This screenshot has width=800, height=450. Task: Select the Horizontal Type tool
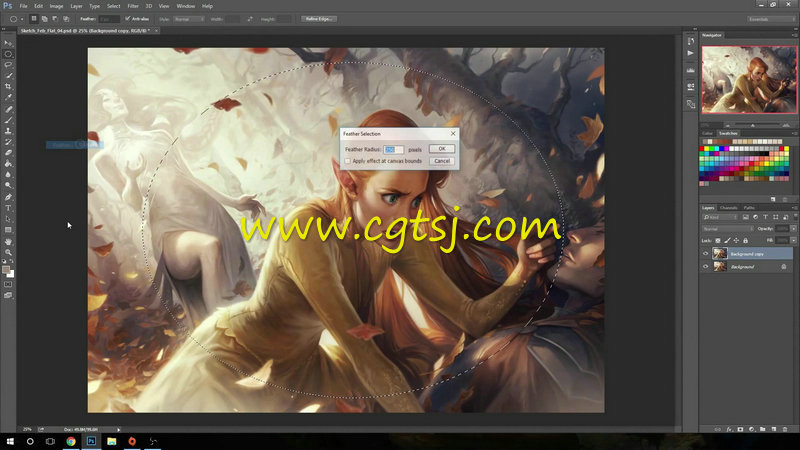coord(8,208)
